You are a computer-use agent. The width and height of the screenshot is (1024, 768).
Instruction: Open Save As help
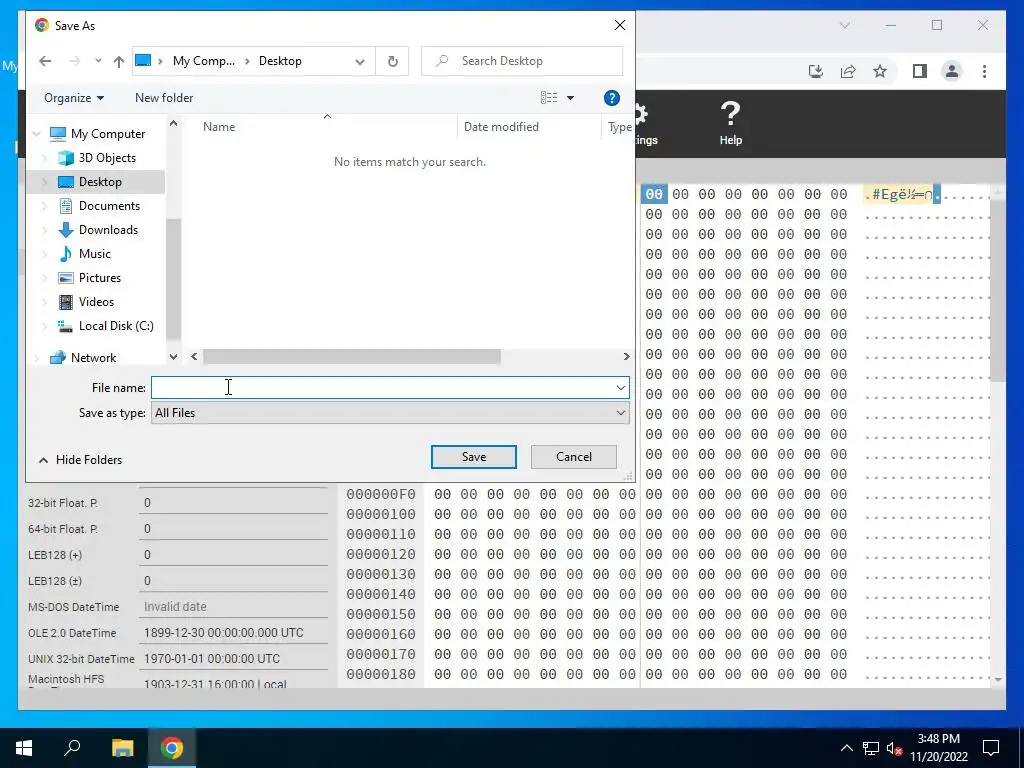click(x=611, y=98)
